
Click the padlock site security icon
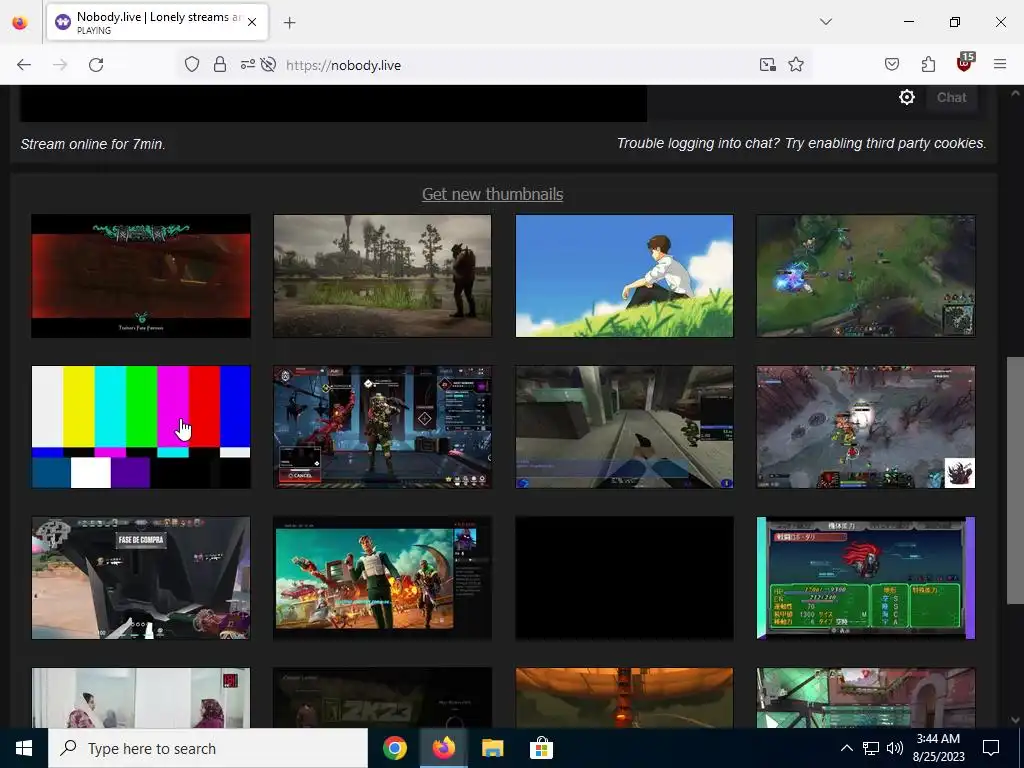click(220, 65)
